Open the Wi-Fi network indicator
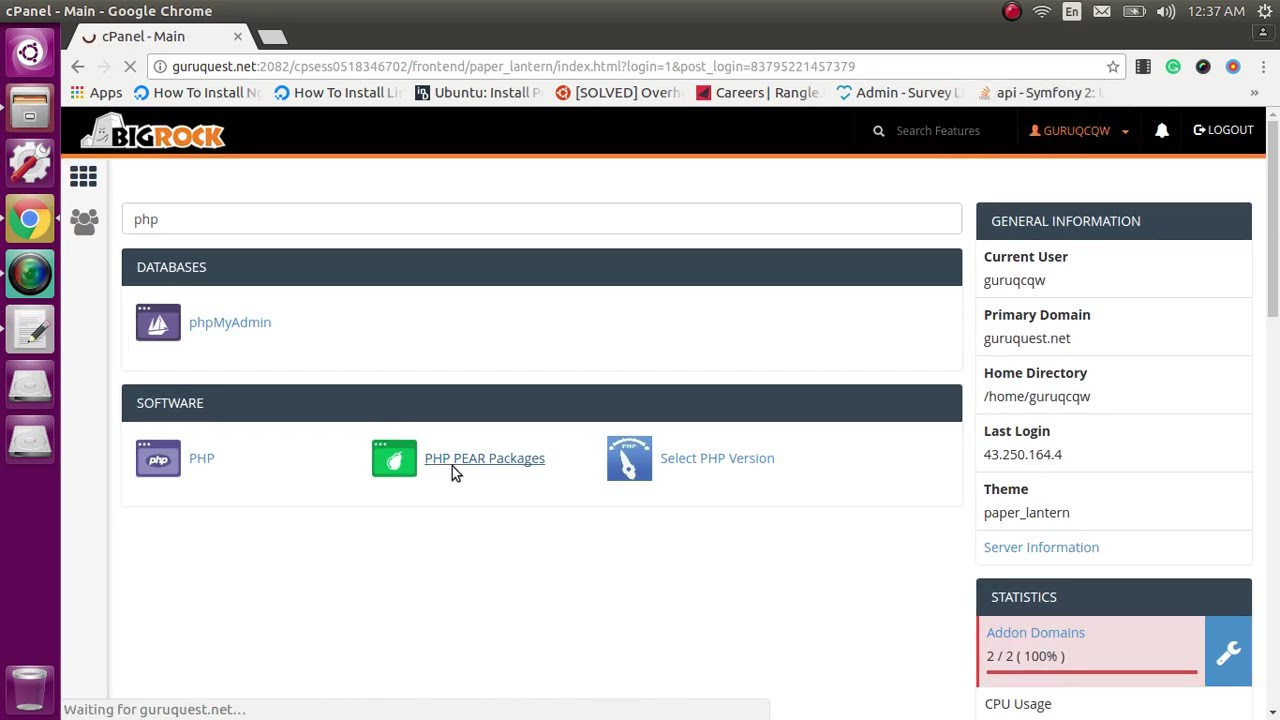1280x720 pixels. tap(1042, 11)
